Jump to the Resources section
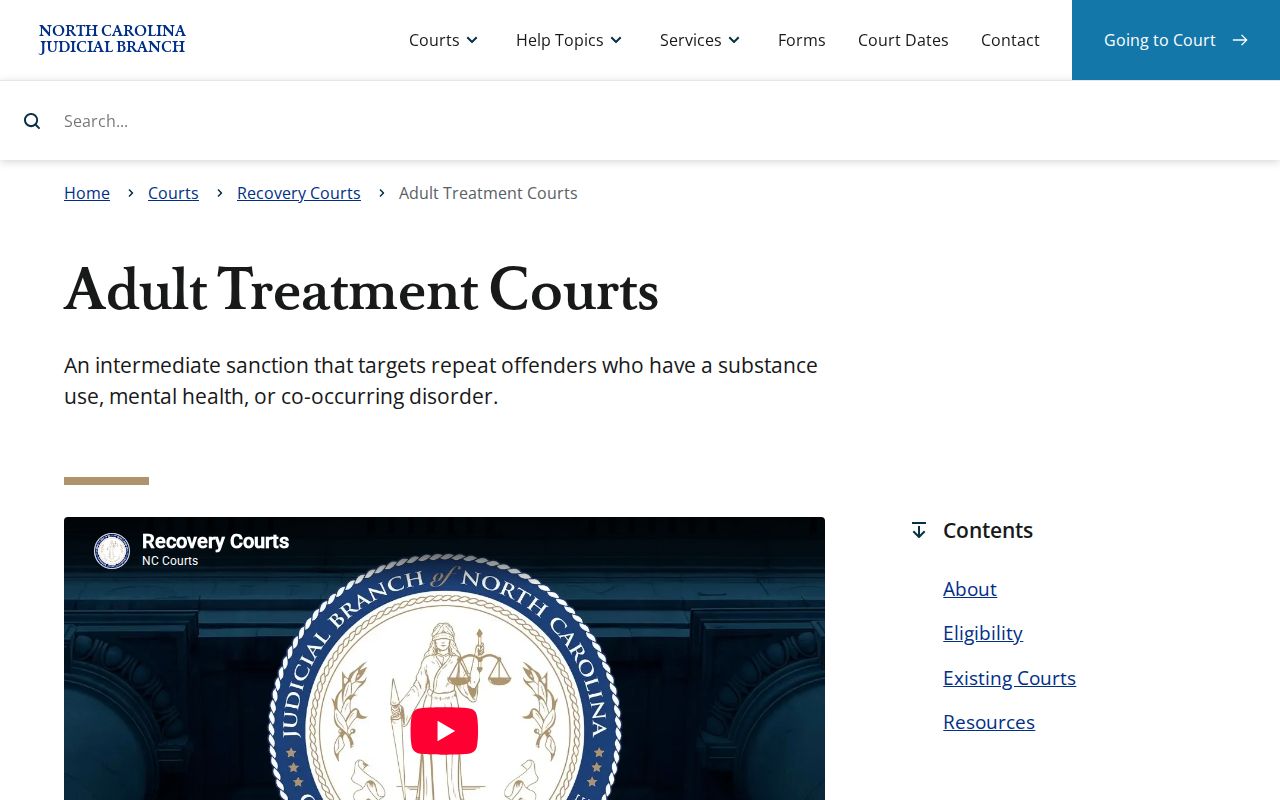The image size is (1280, 800). (x=989, y=722)
